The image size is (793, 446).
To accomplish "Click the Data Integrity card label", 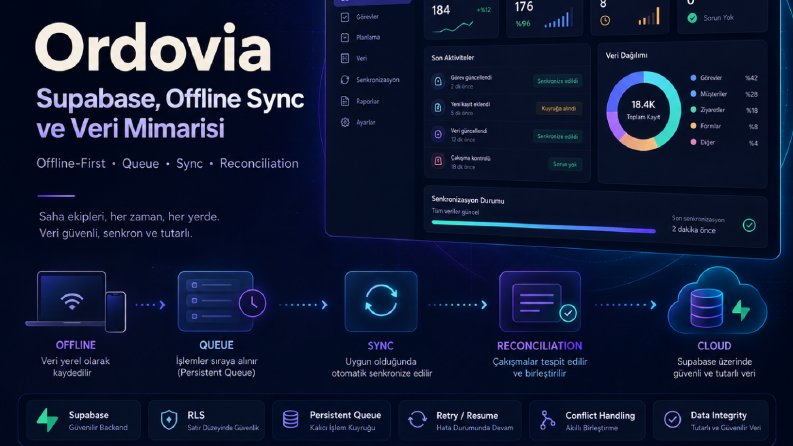I will pyautogui.click(x=719, y=415).
